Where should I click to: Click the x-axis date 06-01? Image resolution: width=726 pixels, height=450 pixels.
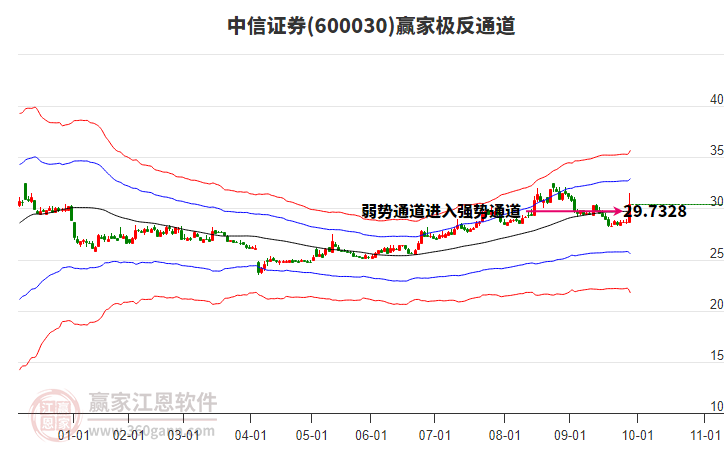[x=371, y=435]
